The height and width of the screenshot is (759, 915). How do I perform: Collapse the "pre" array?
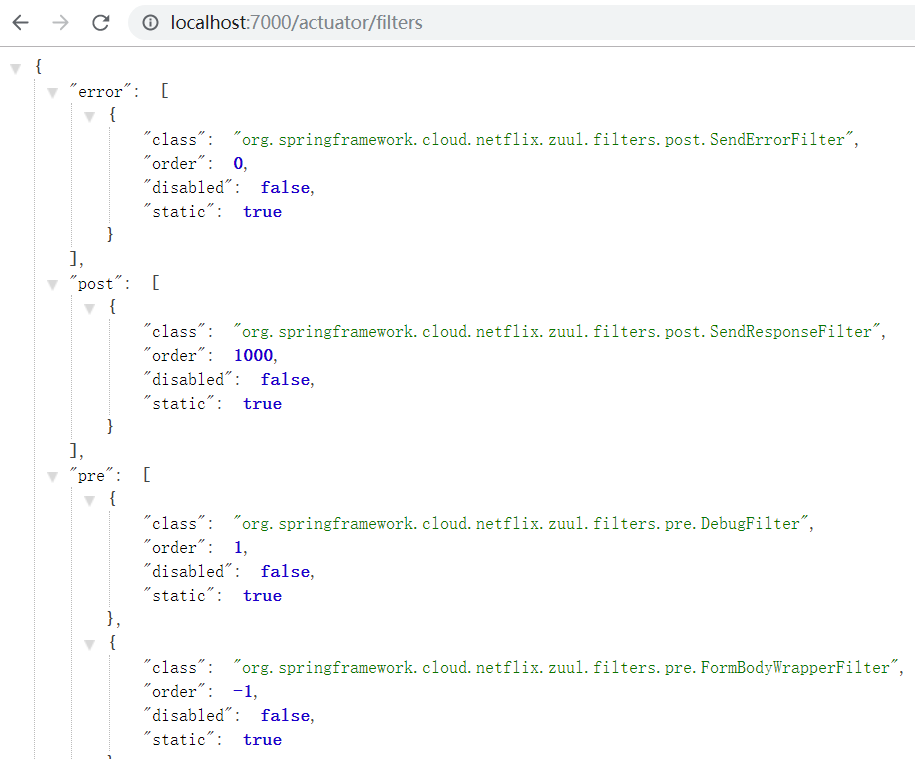tap(53, 477)
